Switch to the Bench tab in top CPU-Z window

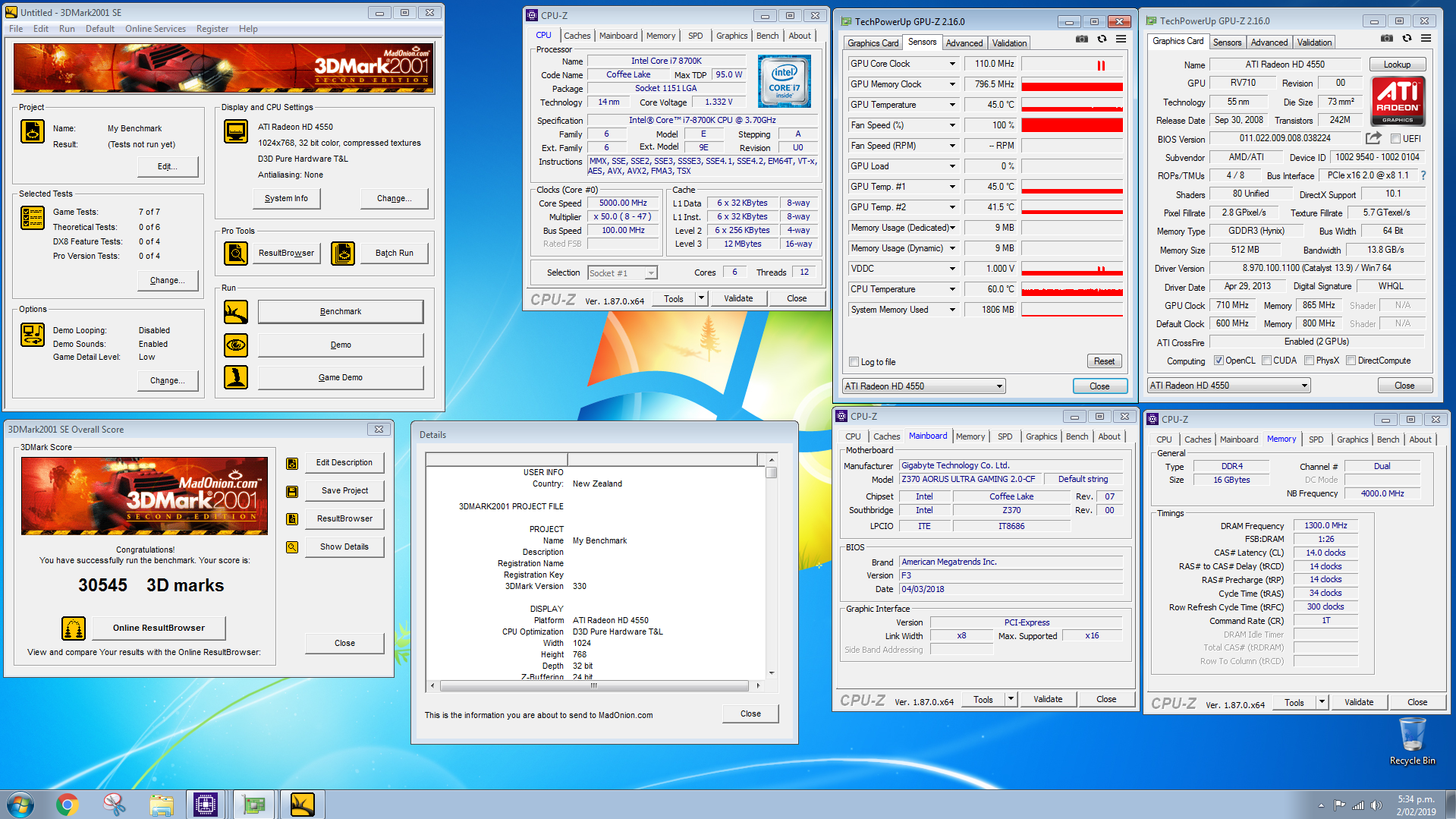coord(767,36)
